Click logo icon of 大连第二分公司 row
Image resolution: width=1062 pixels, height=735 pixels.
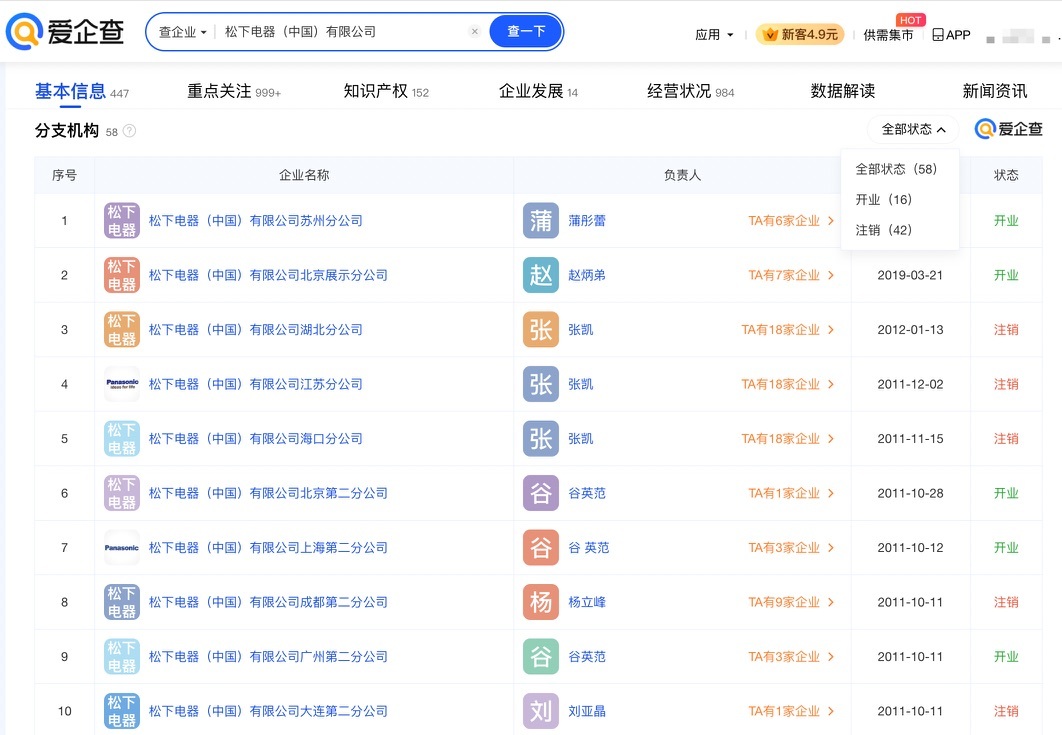tap(122, 711)
